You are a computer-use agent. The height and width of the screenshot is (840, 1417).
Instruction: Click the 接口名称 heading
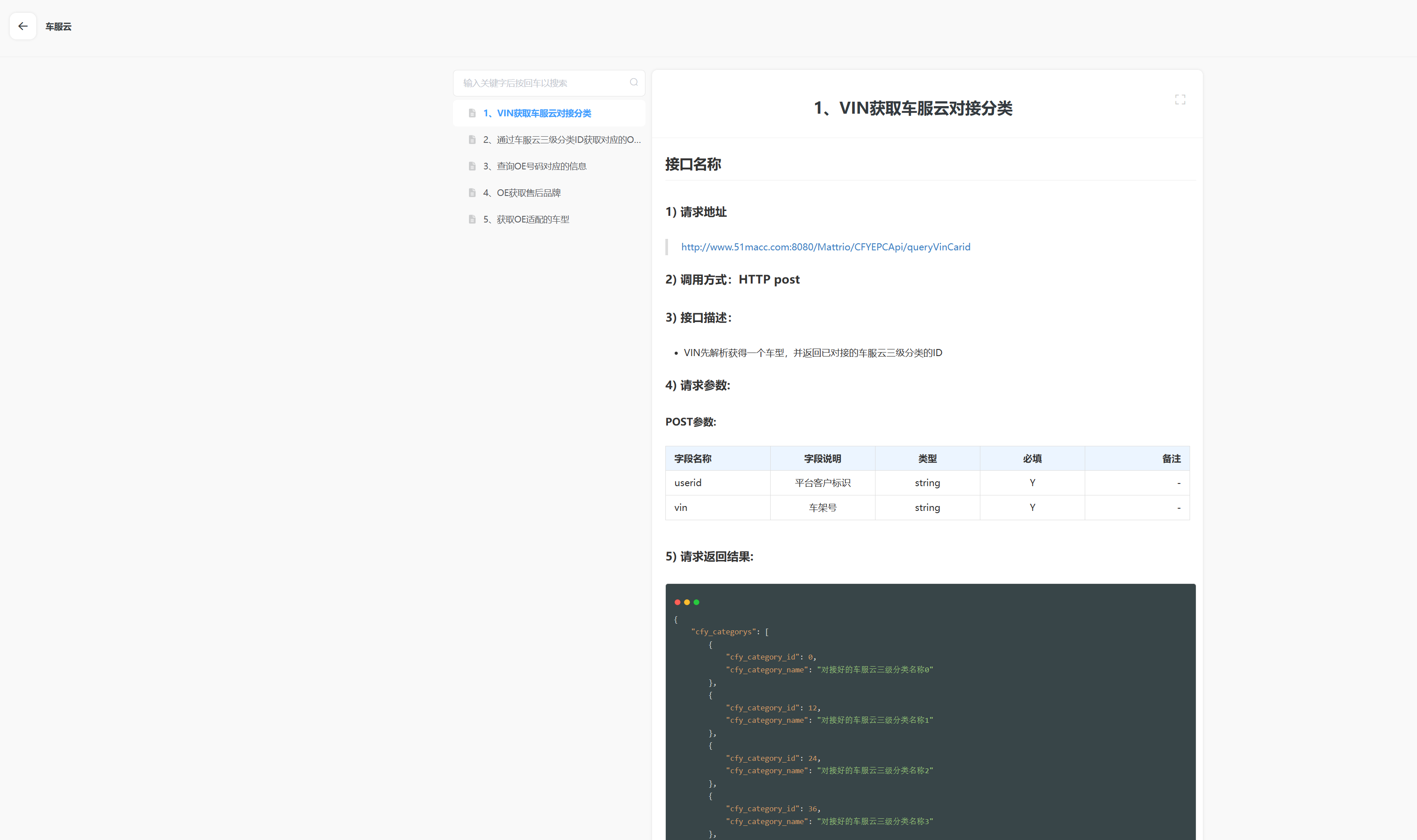tap(693, 165)
